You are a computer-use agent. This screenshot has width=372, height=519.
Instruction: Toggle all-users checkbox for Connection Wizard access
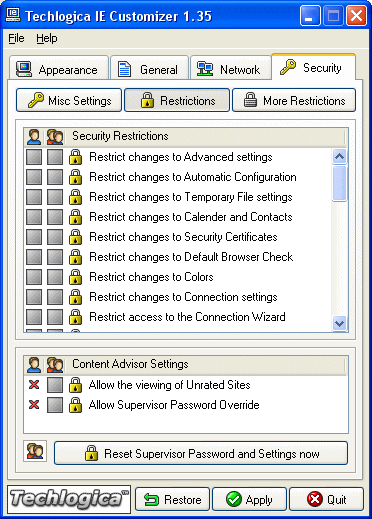coord(55,317)
